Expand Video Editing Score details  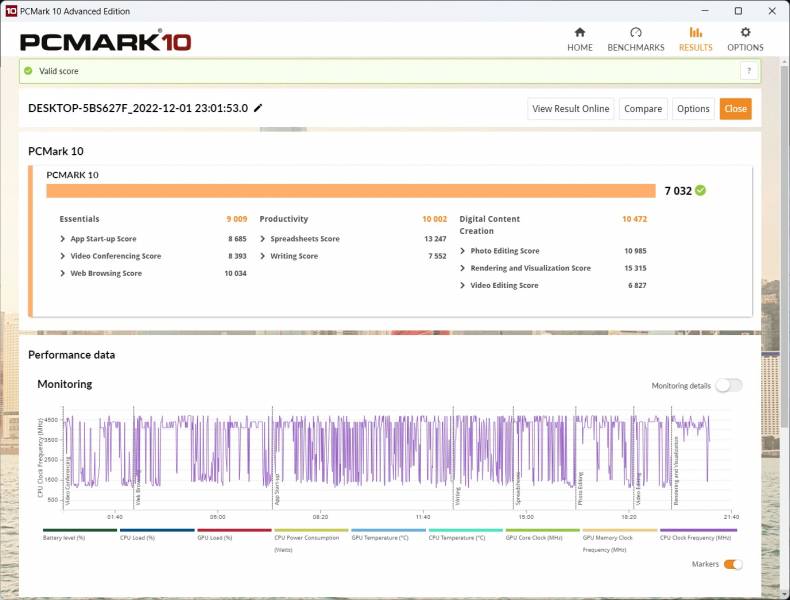(x=463, y=285)
